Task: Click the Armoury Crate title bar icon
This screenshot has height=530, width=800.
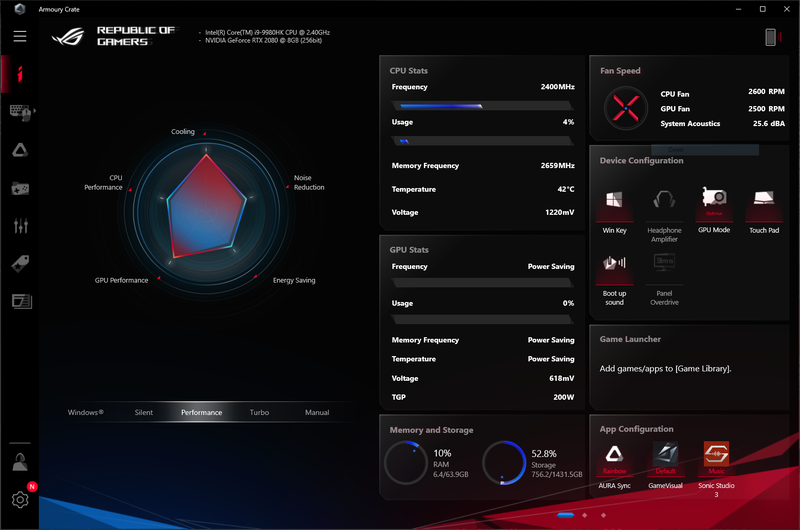Action: (x=19, y=9)
